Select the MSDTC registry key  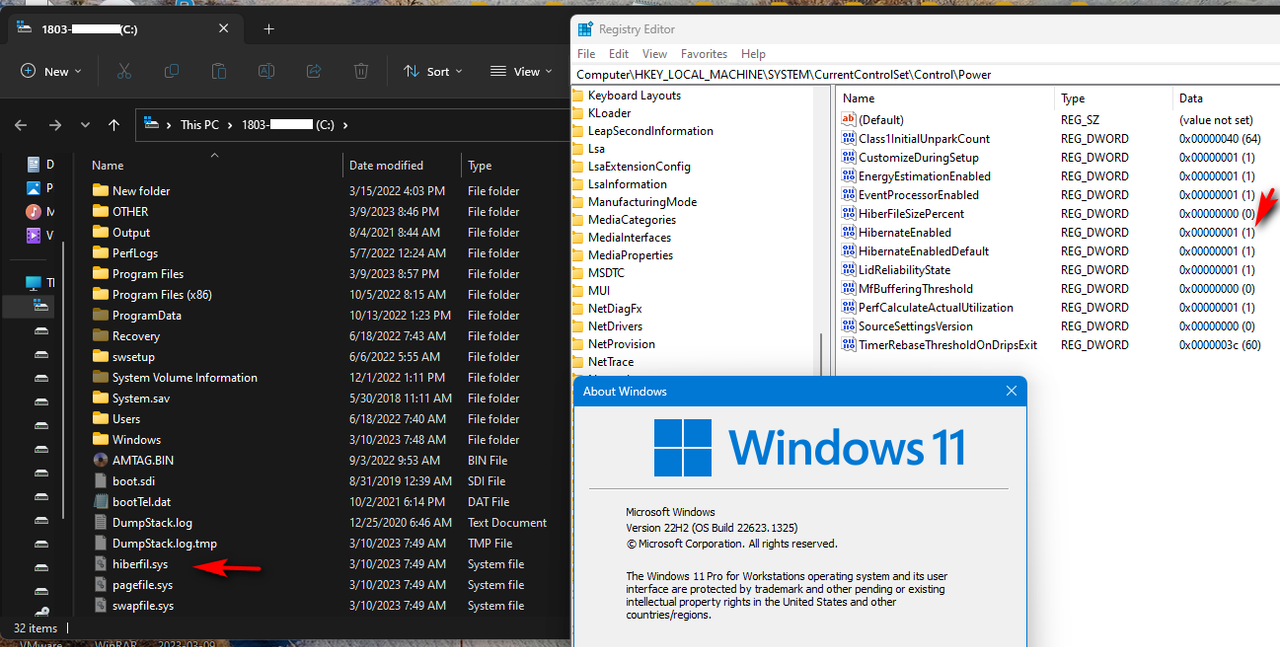[x=606, y=273]
